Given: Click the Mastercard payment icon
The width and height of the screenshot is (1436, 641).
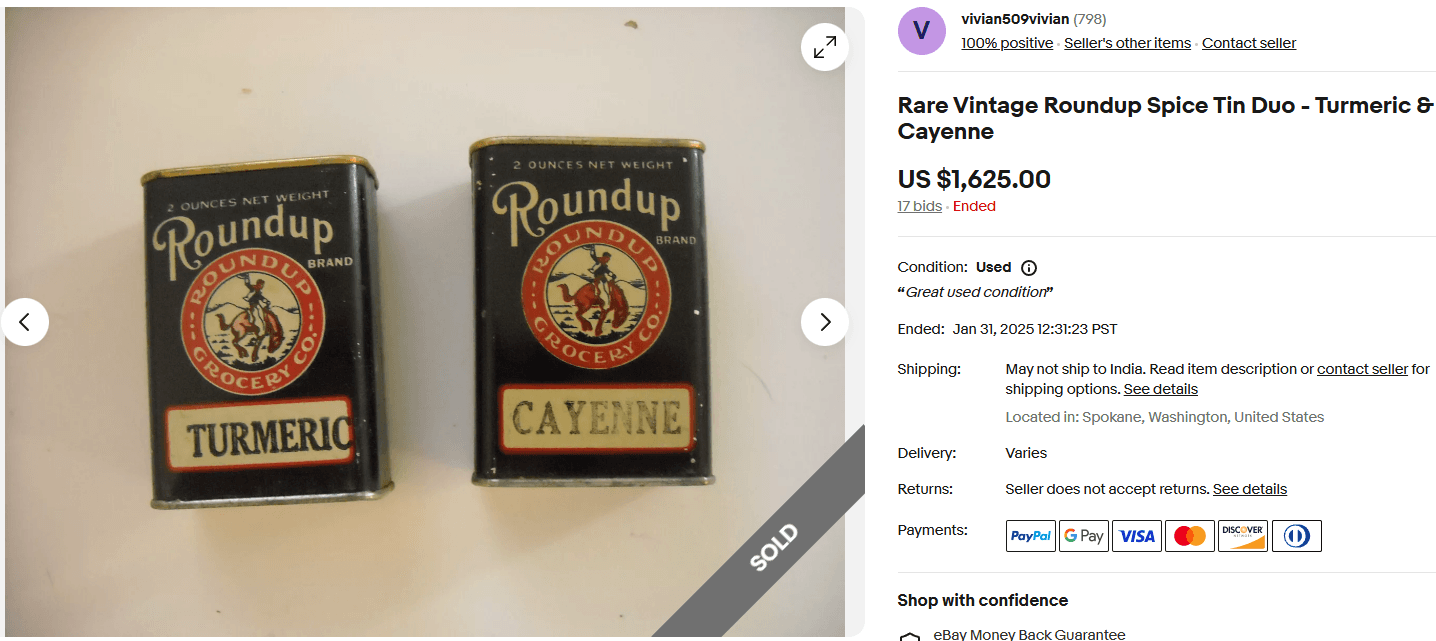Looking at the screenshot, I should 1189,535.
